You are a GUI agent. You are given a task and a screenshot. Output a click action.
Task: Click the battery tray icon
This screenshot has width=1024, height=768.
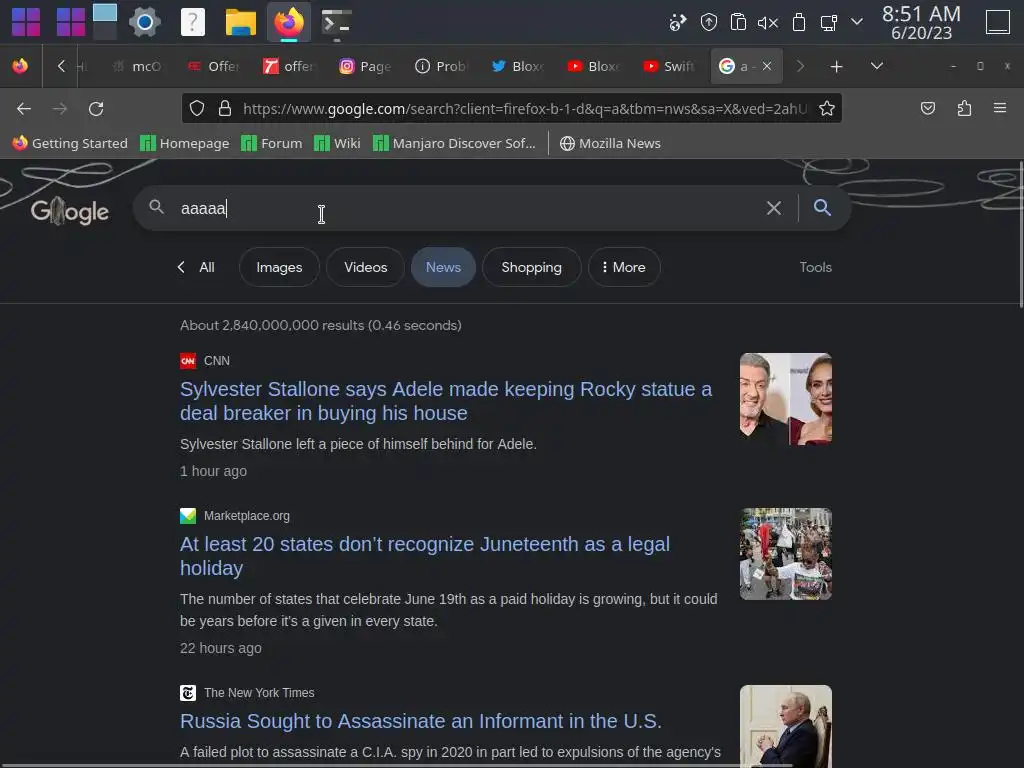pos(798,23)
